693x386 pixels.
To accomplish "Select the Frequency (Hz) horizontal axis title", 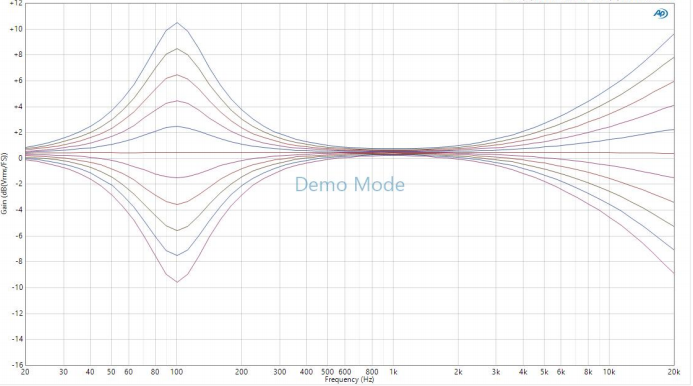I will click(349, 379).
